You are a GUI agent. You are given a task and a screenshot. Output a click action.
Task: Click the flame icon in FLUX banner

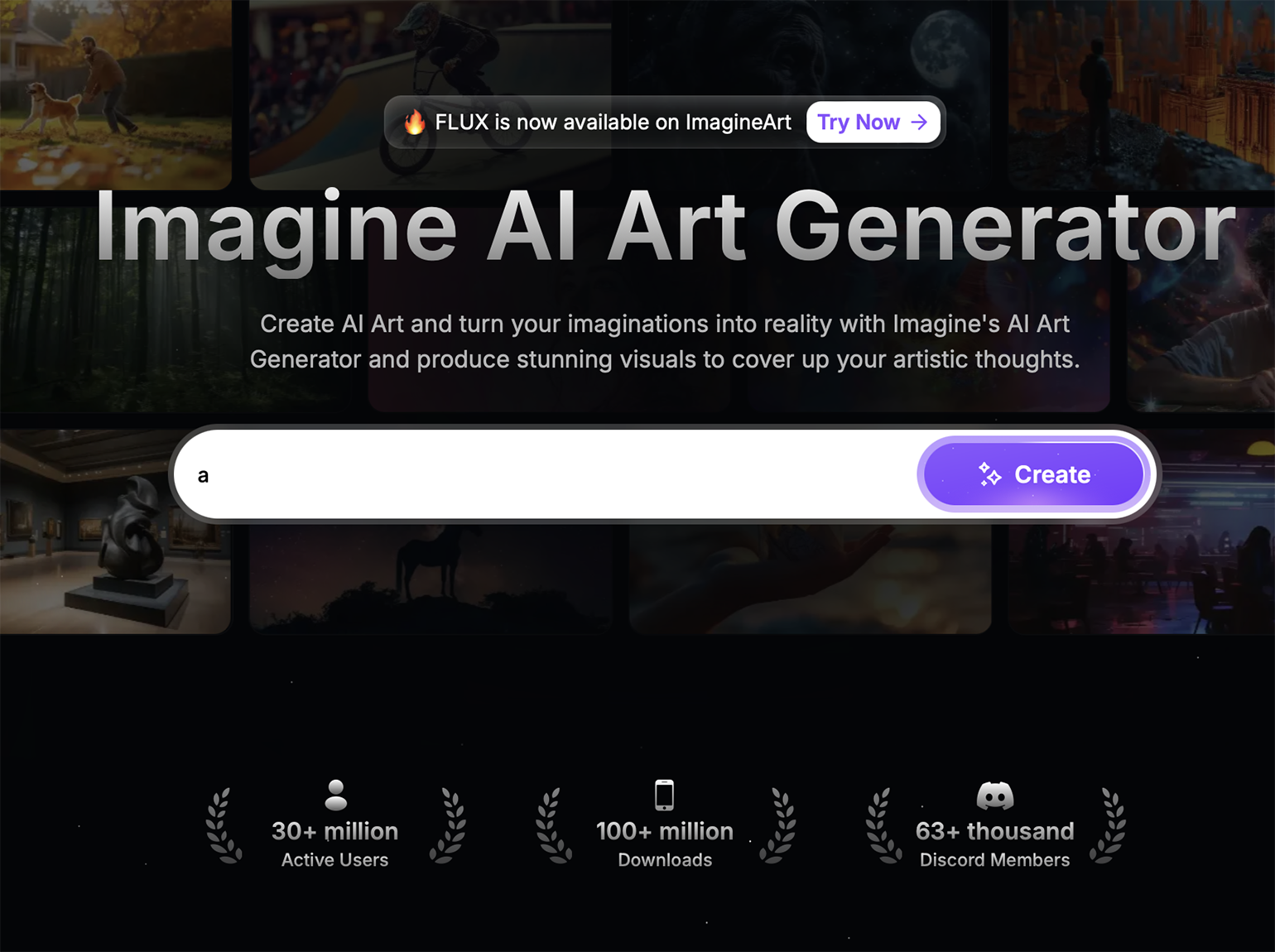pyautogui.click(x=414, y=123)
